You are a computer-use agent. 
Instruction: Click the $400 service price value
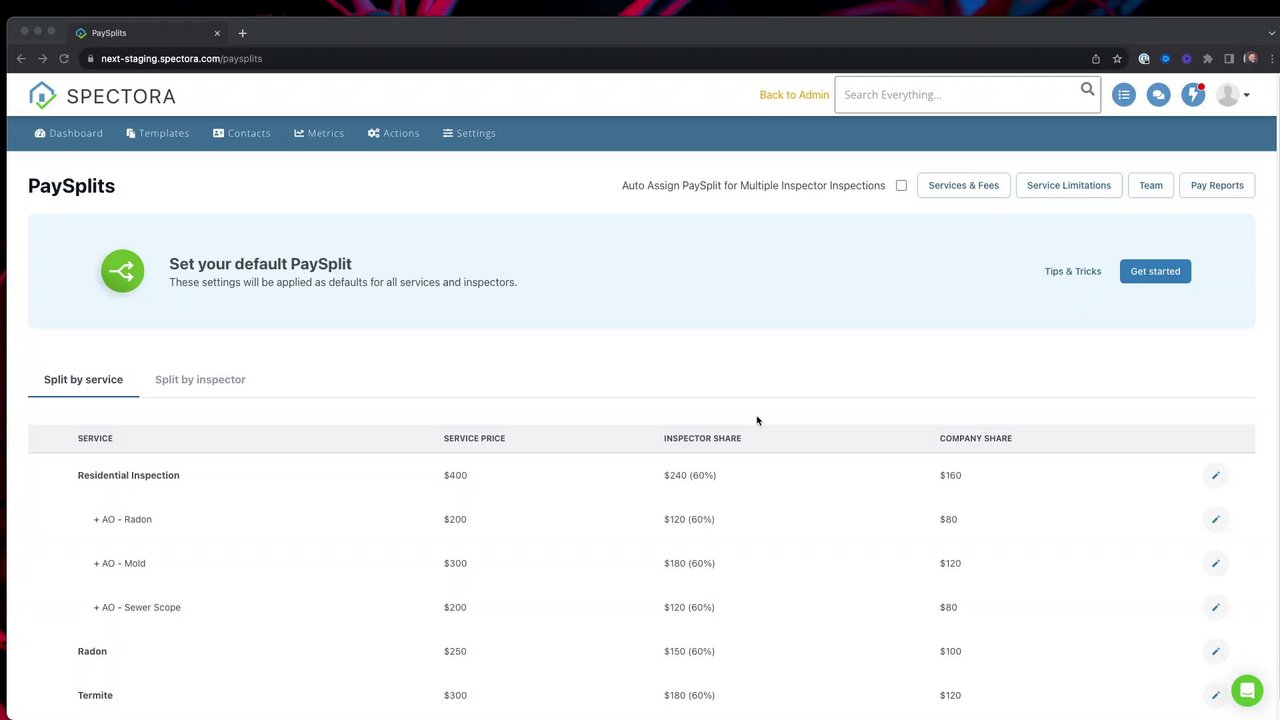[455, 475]
